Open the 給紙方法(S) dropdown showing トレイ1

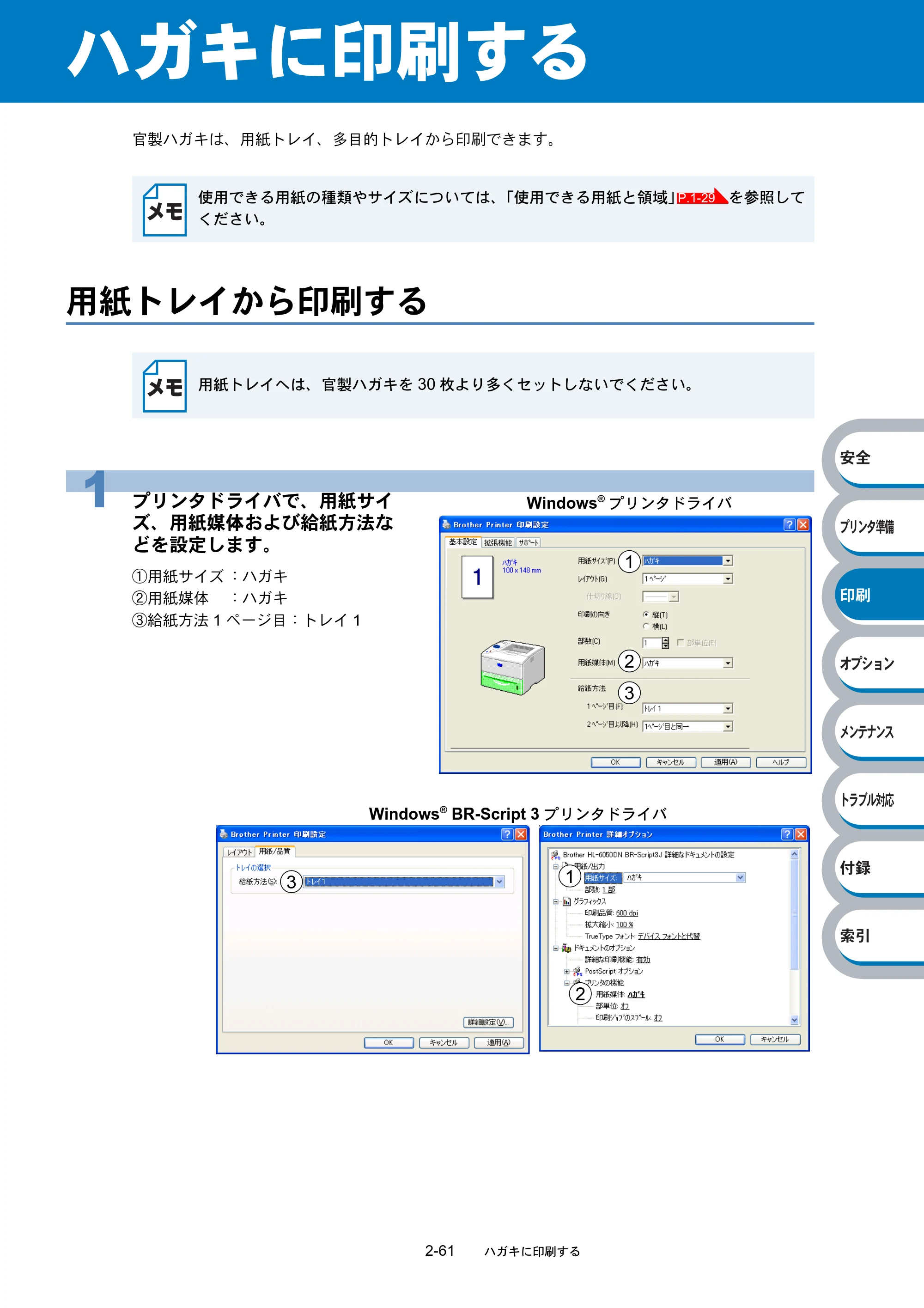(x=404, y=882)
